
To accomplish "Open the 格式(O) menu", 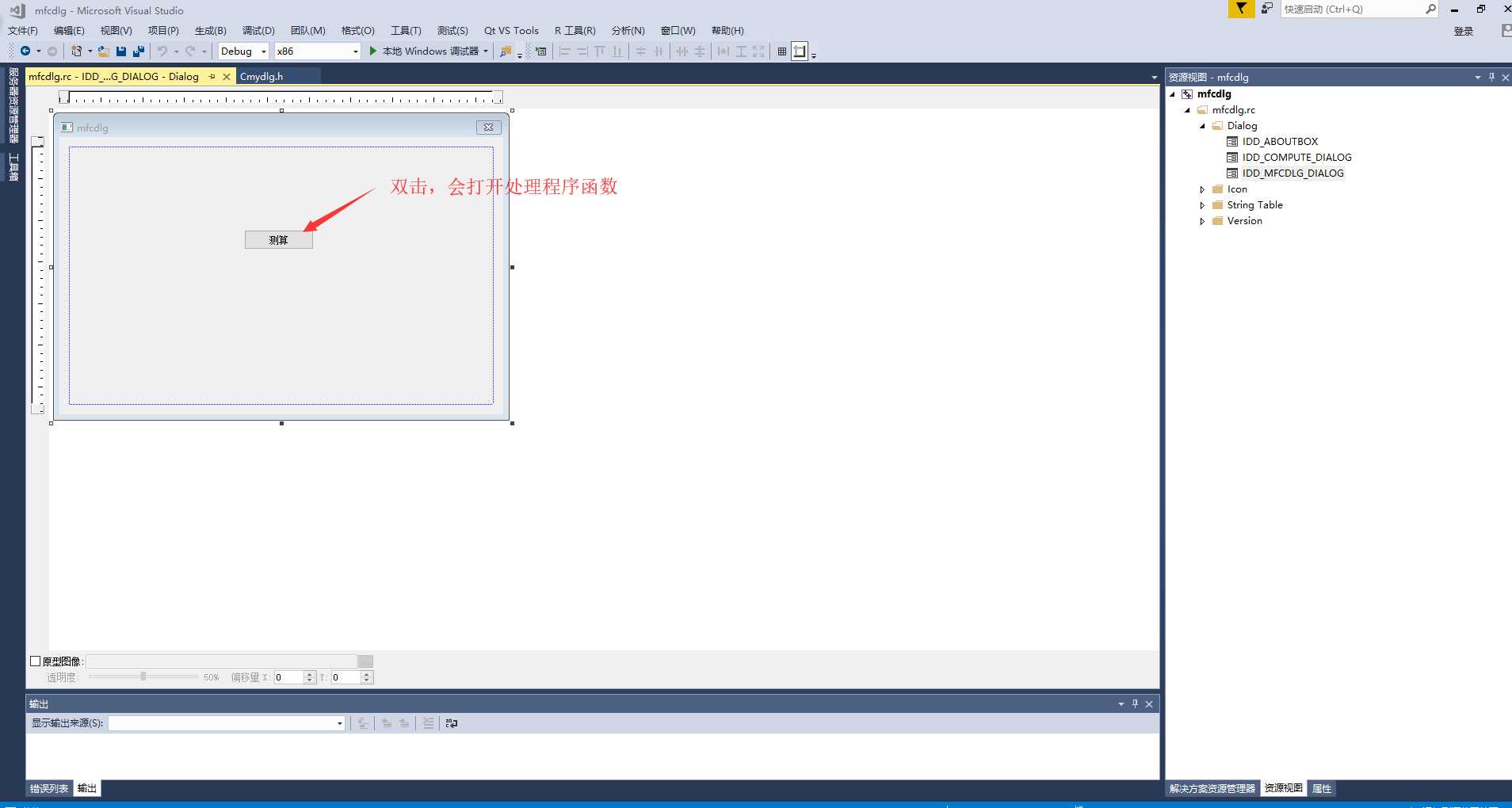I will [x=358, y=31].
